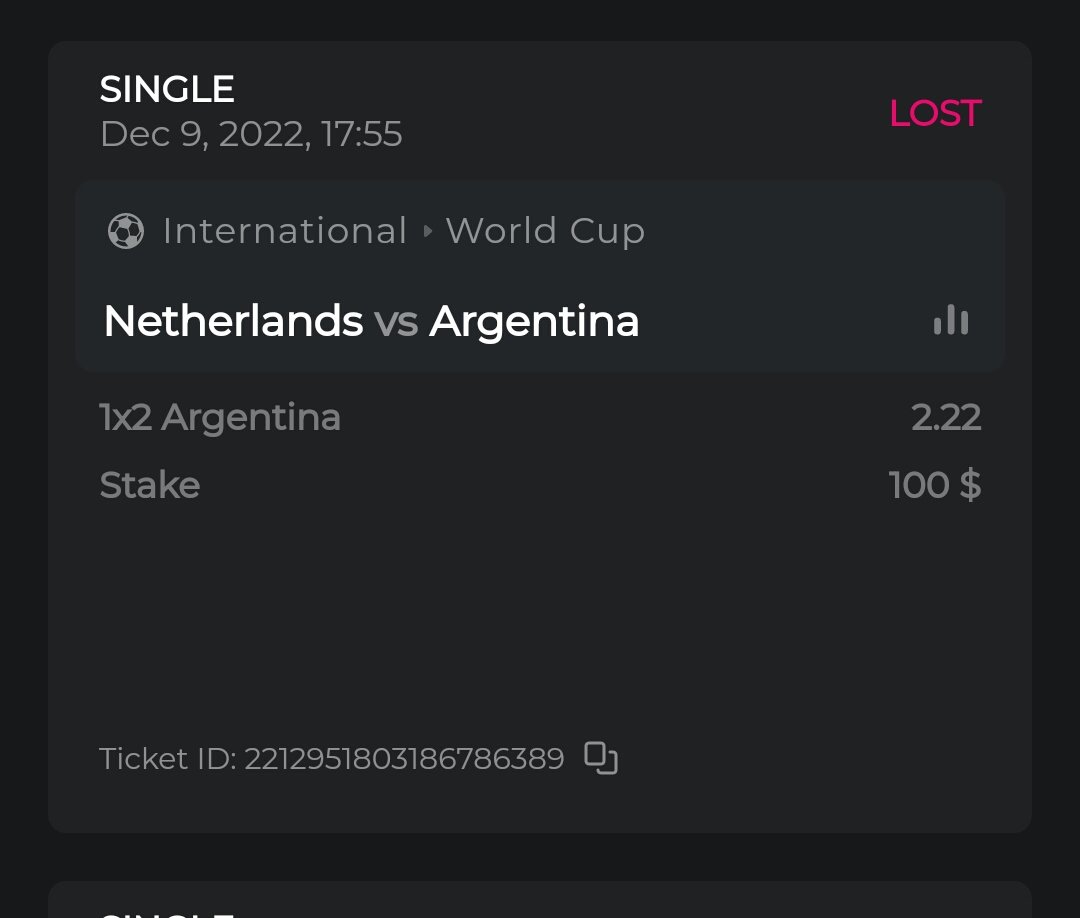
Task: Click breadcrumb arrow between International and World Cup
Action: (x=428, y=232)
